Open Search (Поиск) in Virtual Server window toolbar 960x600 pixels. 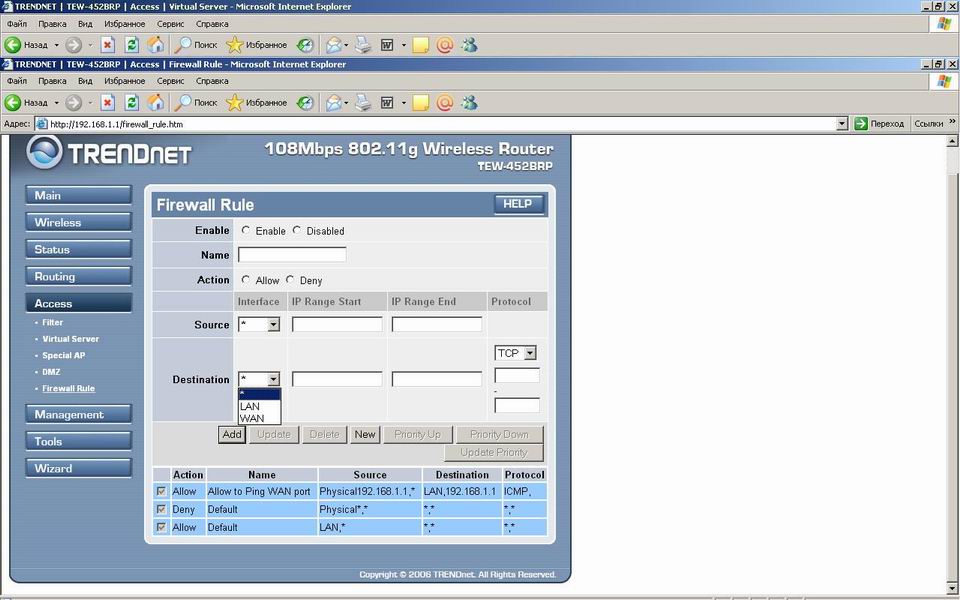tap(196, 45)
